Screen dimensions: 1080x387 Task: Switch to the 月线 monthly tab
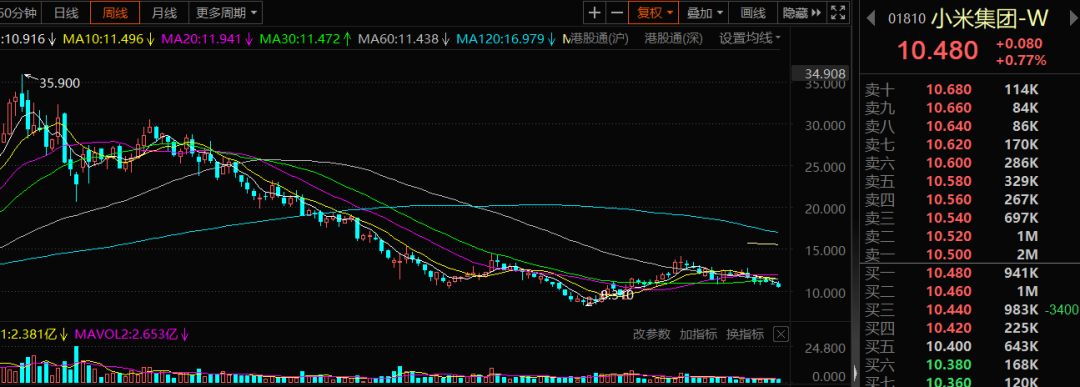[164, 12]
